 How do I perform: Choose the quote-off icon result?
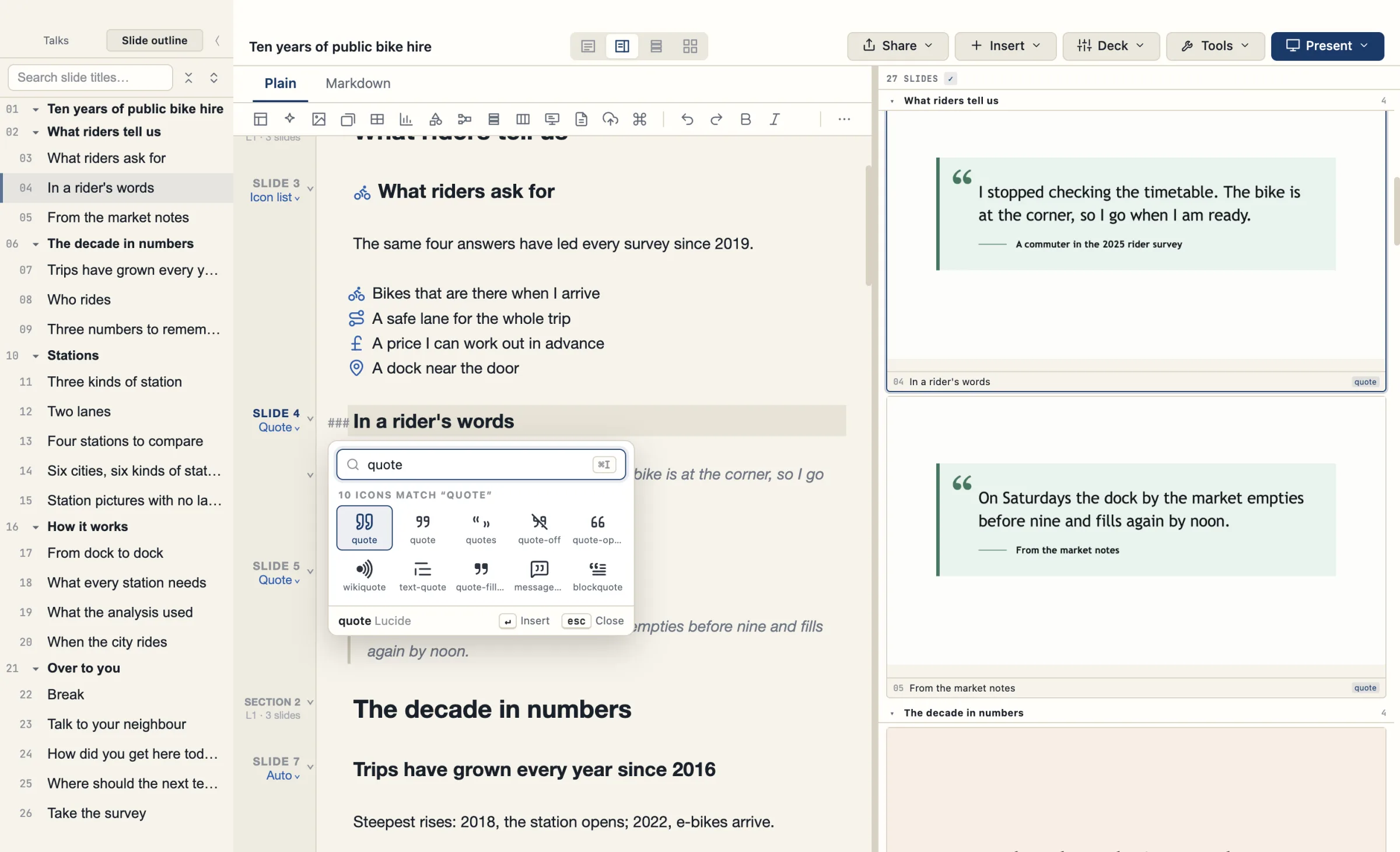539,528
